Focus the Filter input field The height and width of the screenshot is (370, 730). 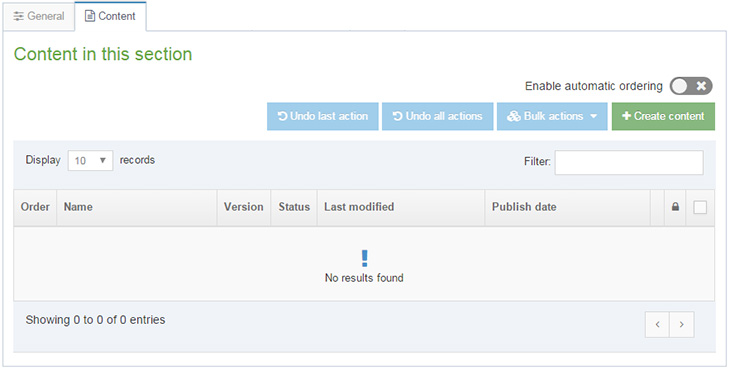click(x=629, y=162)
